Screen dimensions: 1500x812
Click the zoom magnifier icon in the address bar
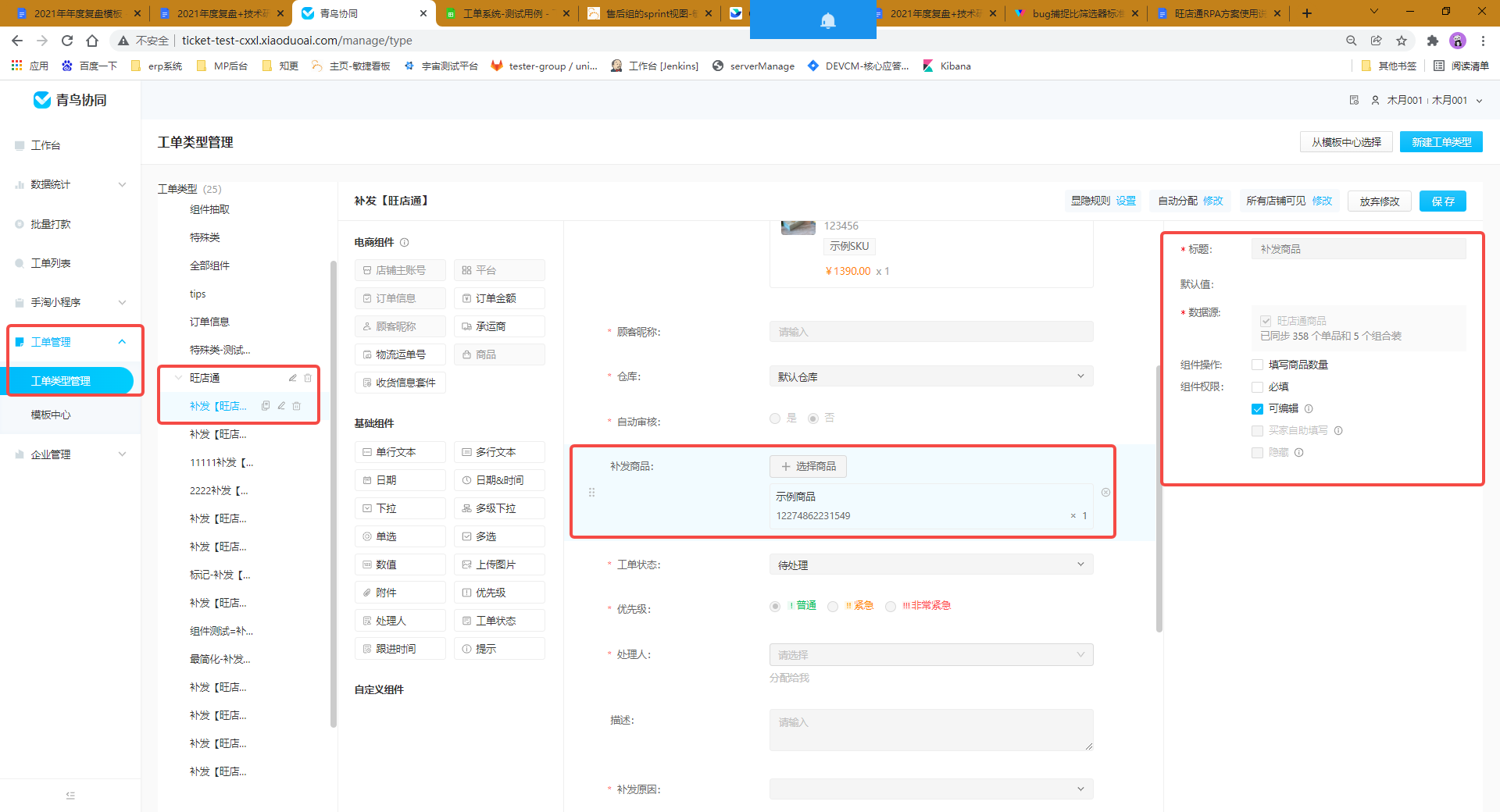click(x=1351, y=41)
